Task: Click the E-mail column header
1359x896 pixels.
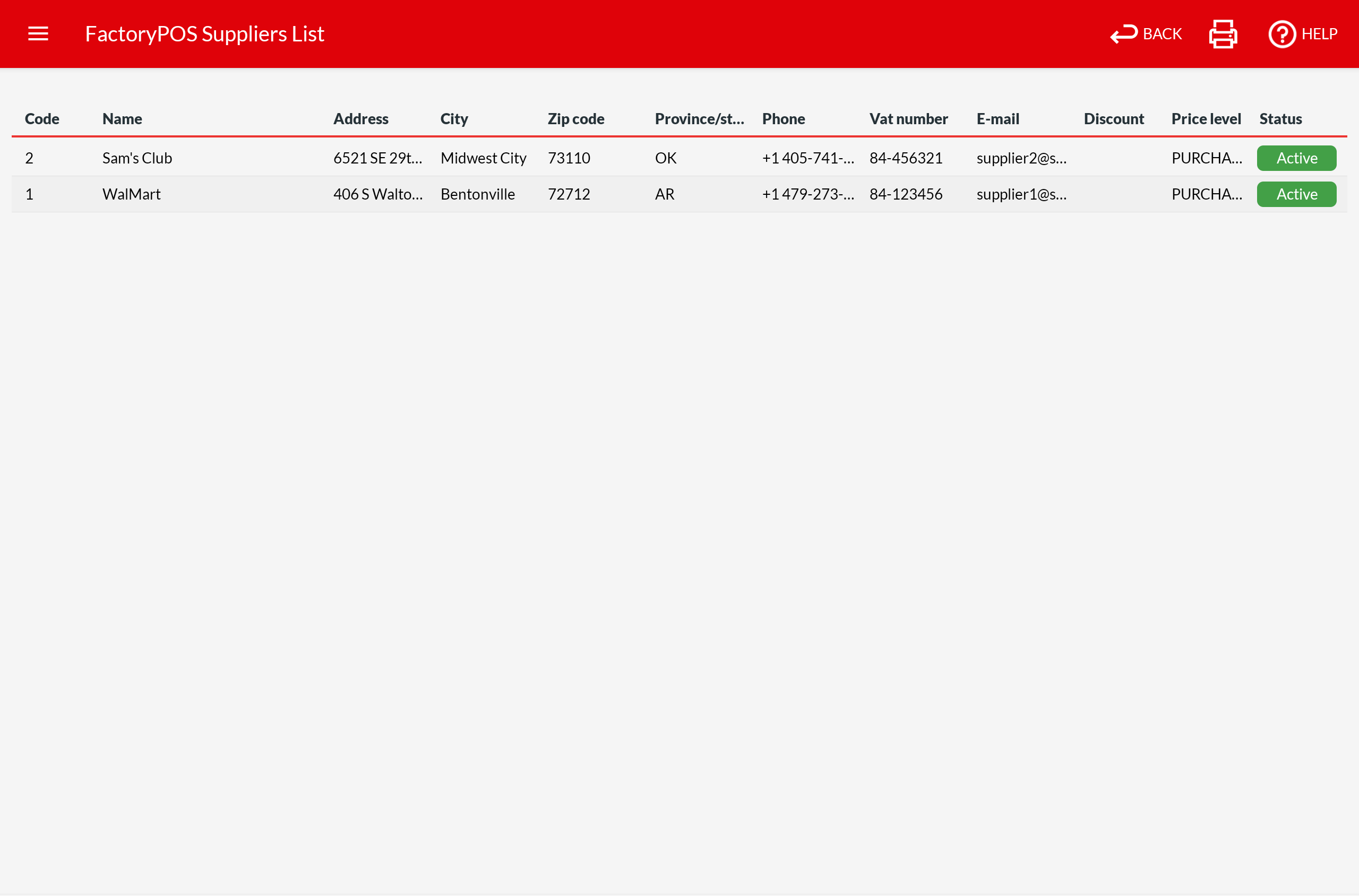Action: pos(997,119)
